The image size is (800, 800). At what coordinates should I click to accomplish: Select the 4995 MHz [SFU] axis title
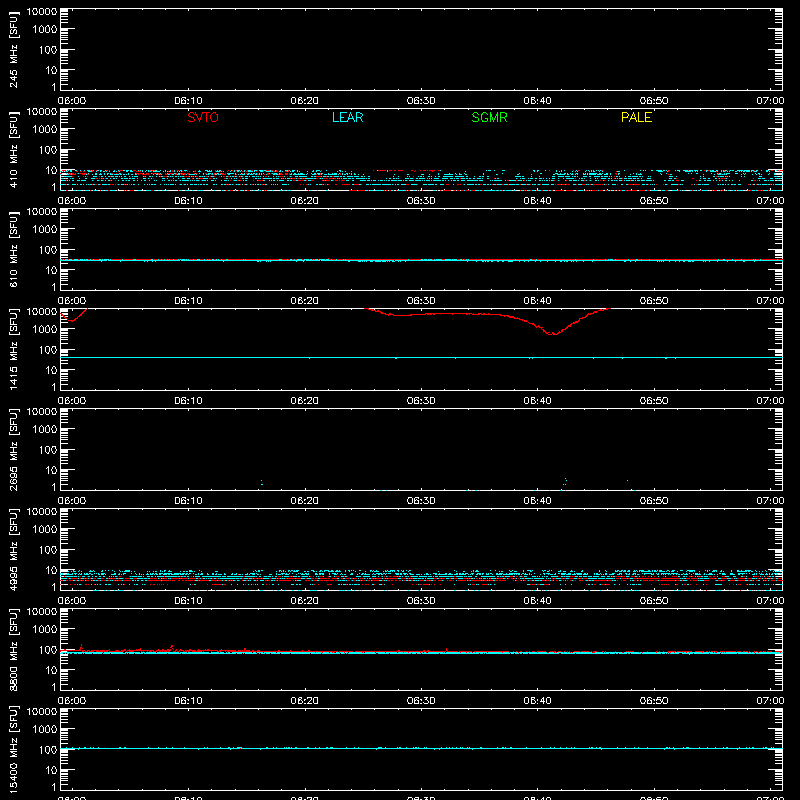click(13, 549)
